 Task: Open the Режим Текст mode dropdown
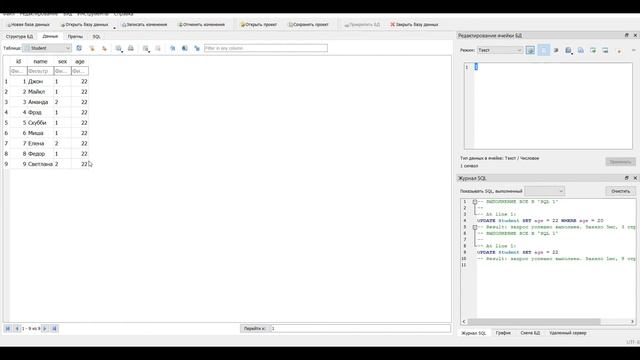click(x=500, y=50)
